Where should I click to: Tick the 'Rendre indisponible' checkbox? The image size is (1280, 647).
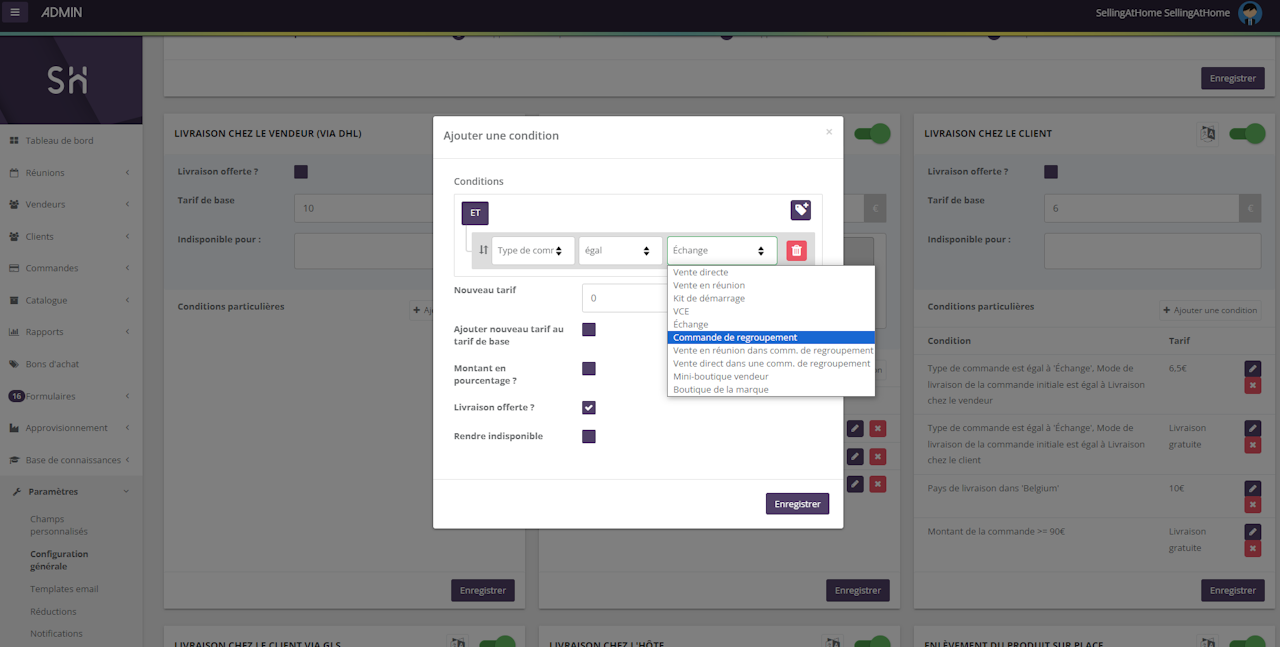(x=589, y=437)
